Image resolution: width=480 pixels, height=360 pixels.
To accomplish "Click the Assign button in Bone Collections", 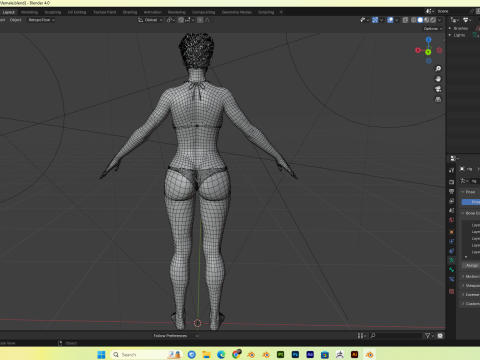I will (471, 265).
